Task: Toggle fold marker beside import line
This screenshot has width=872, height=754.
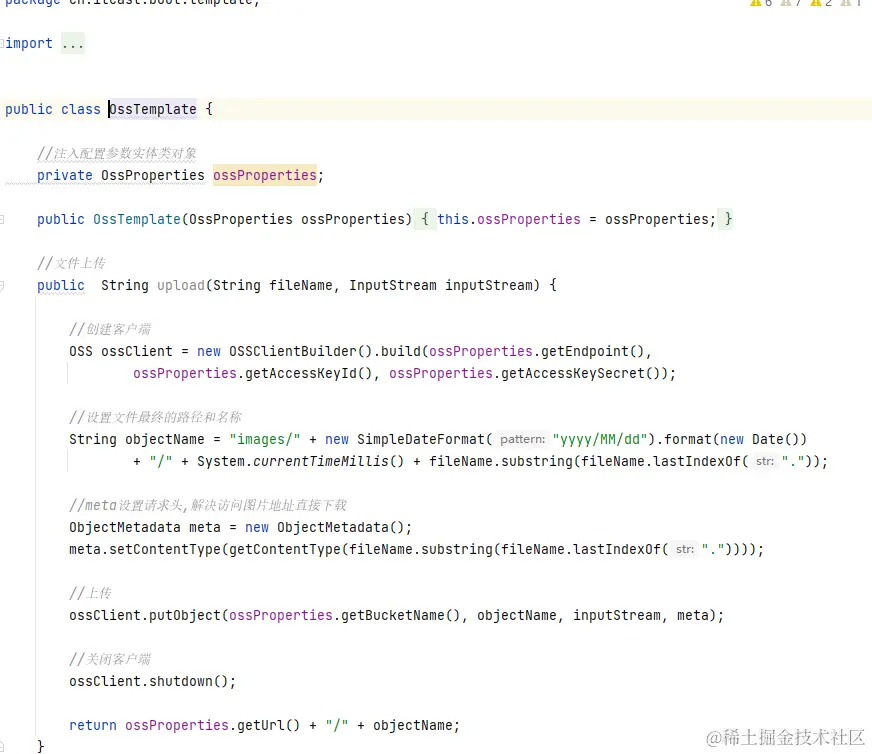Action: (2, 43)
